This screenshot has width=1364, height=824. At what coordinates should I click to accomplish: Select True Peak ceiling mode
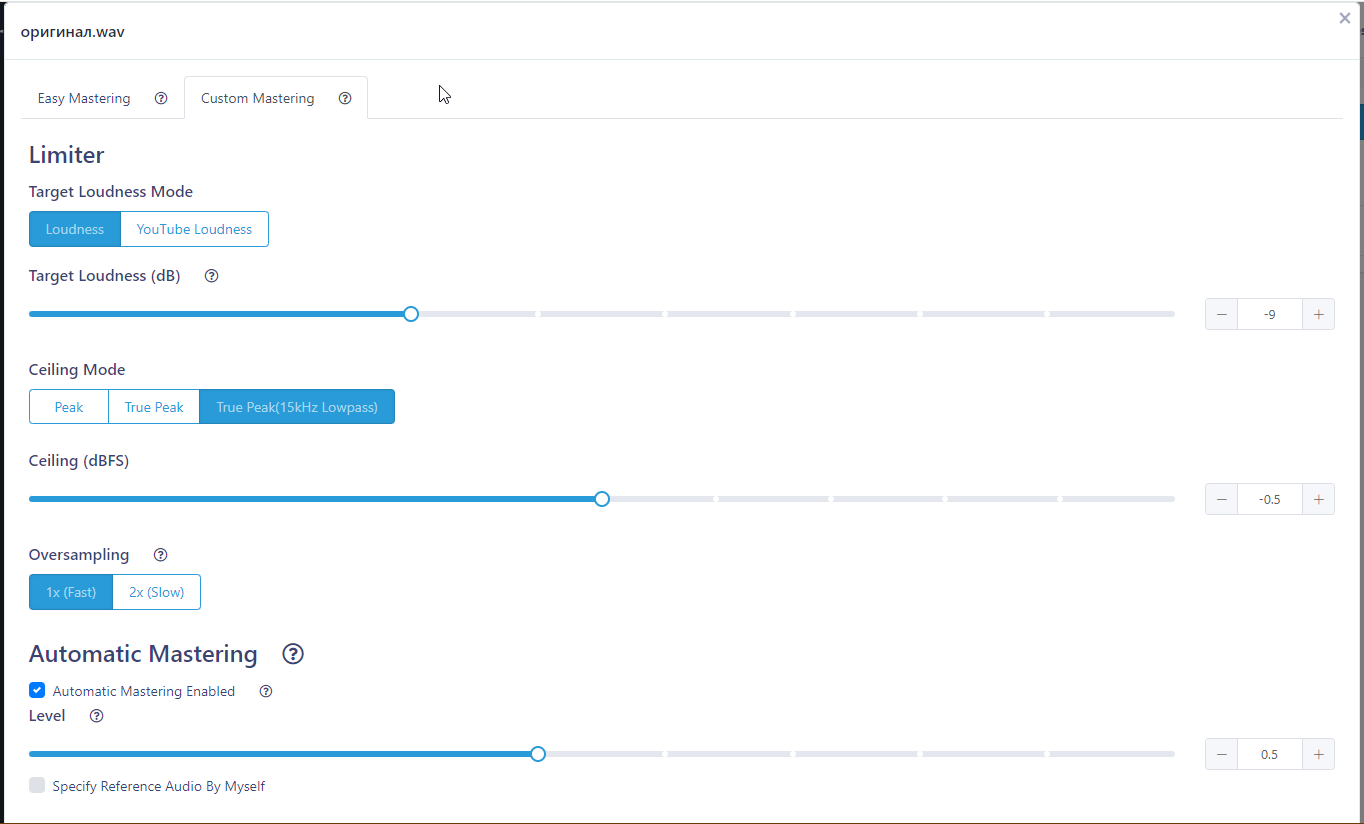click(154, 407)
